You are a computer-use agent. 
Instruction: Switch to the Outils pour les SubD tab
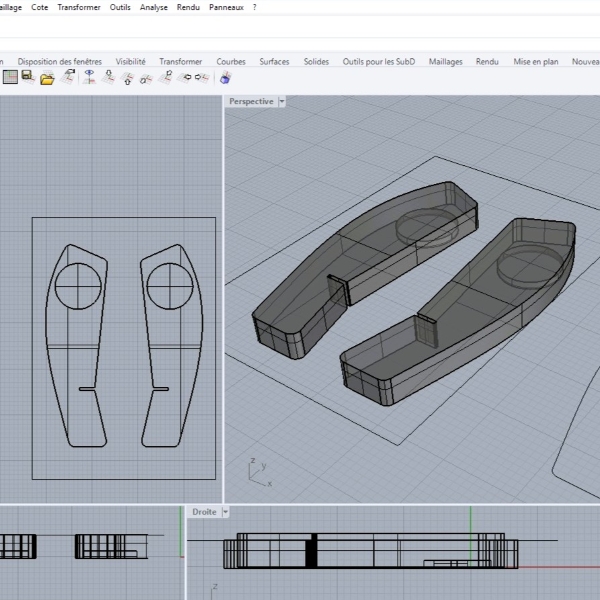[x=378, y=62]
